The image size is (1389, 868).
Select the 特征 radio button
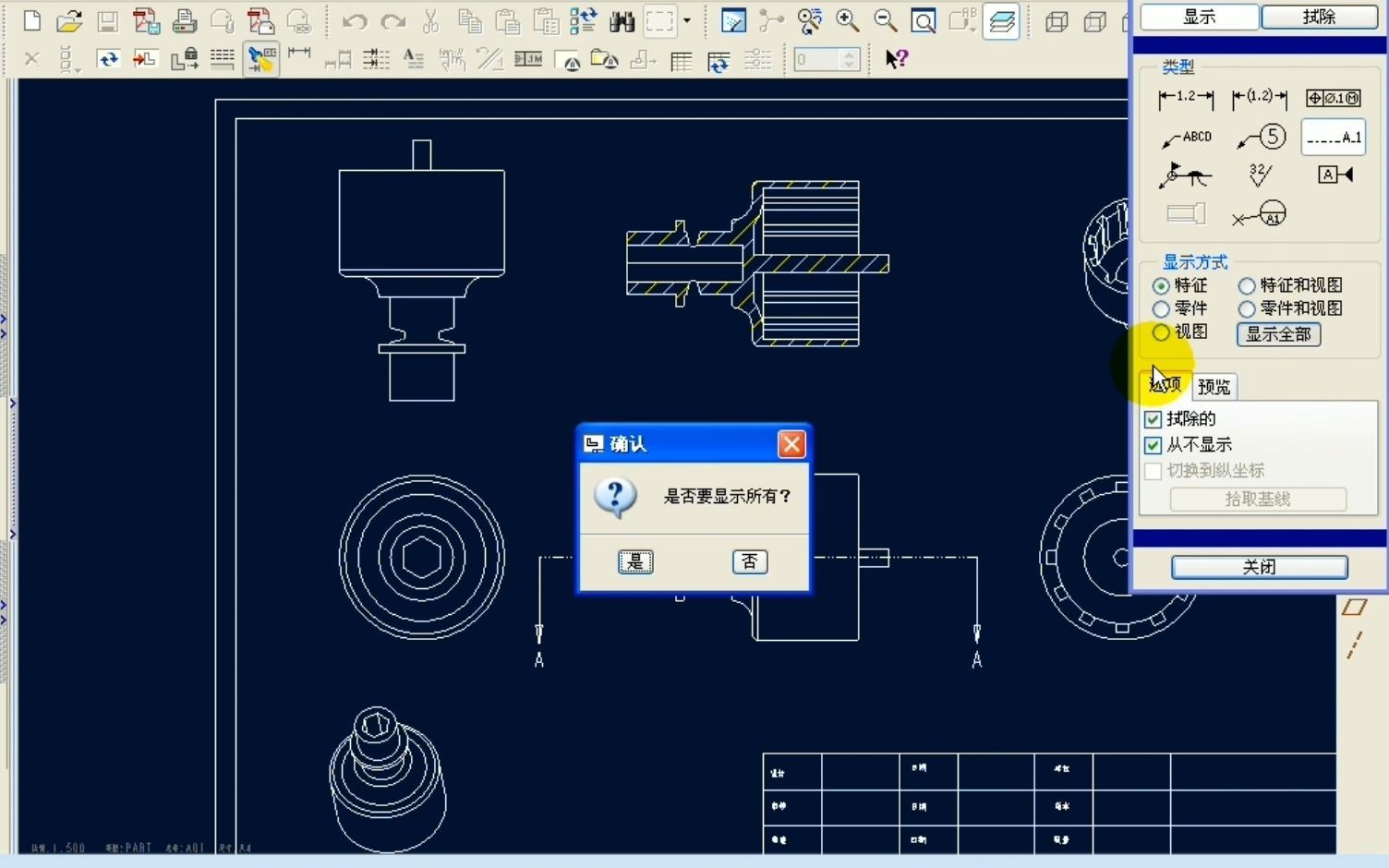pos(1161,286)
